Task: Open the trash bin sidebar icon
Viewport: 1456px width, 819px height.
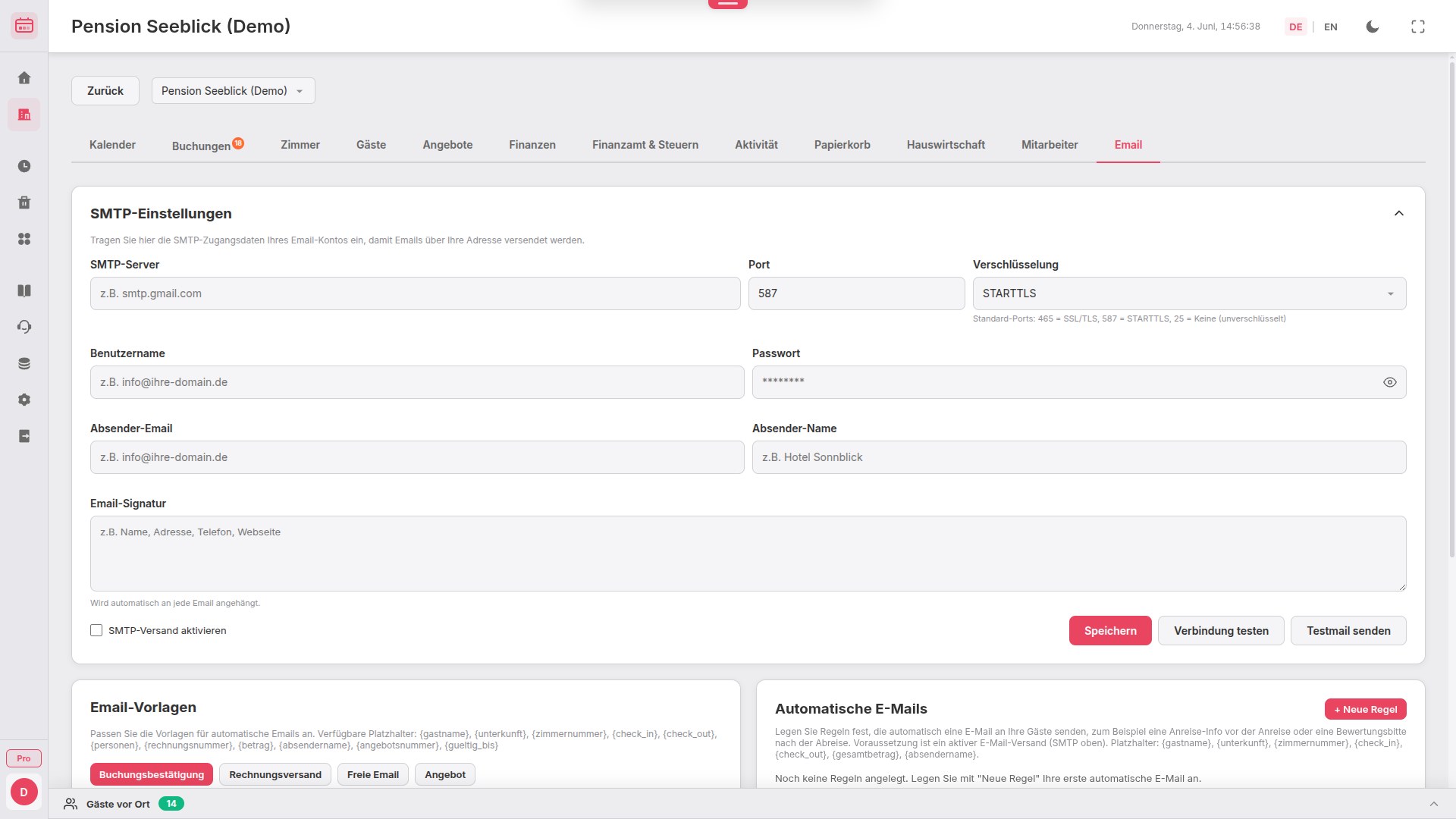Action: [x=24, y=202]
